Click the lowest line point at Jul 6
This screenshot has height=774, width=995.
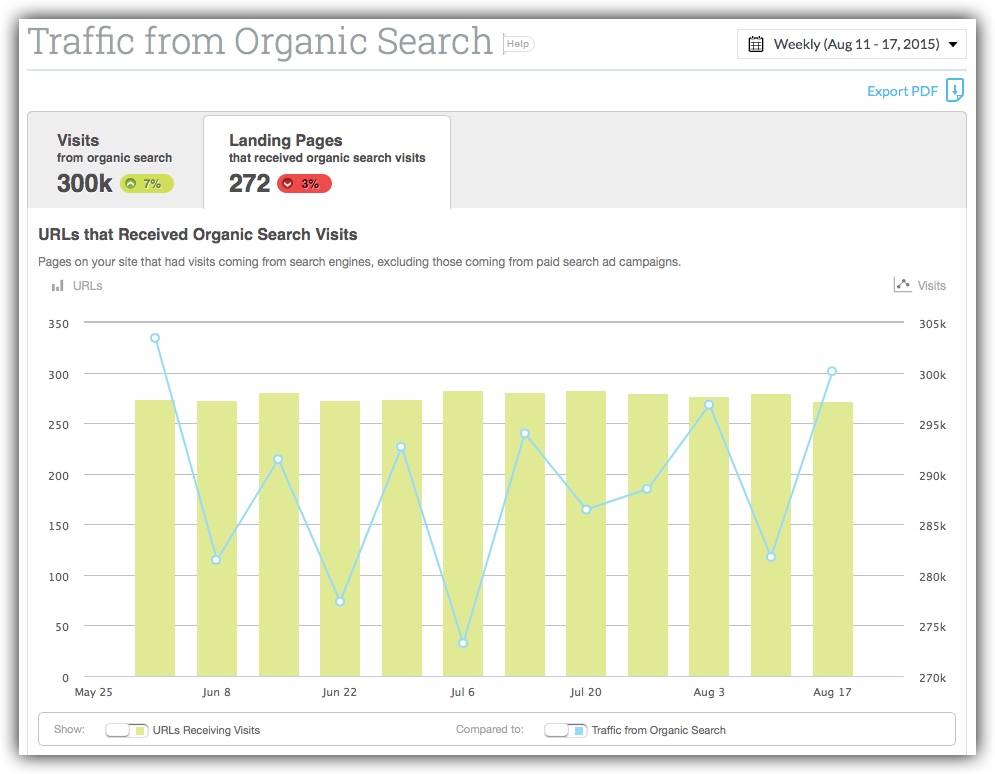[x=463, y=643]
